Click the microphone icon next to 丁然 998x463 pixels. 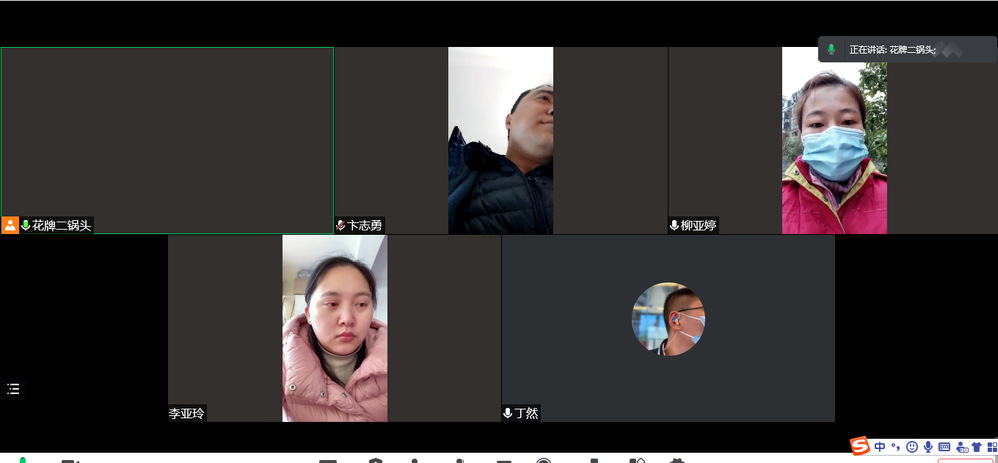pyautogui.click(x=508, y=413)
